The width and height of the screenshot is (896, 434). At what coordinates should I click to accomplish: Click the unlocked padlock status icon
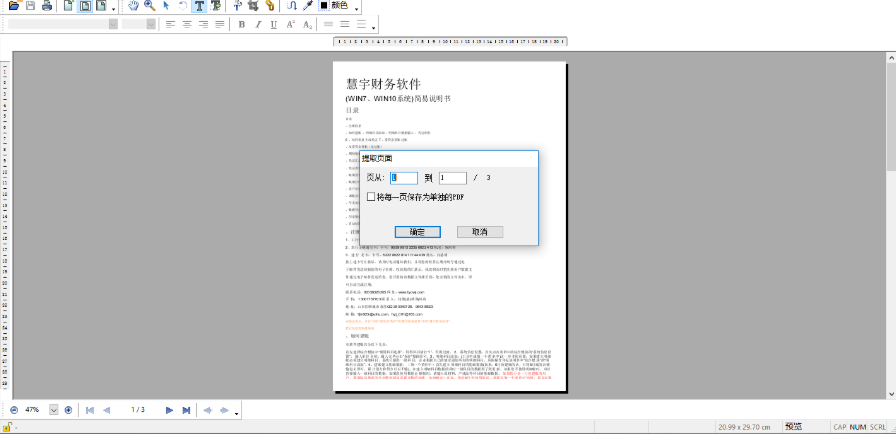[x=6, y=427]
